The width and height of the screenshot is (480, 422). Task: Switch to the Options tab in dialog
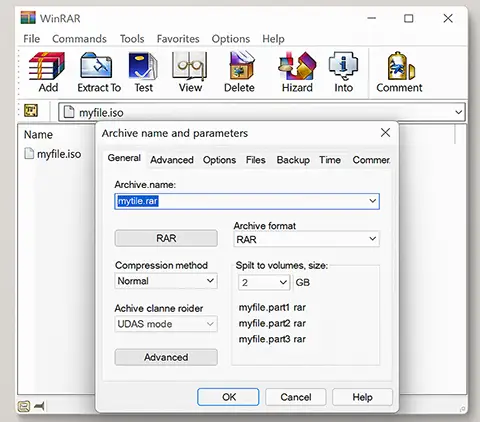pos(219,160)
